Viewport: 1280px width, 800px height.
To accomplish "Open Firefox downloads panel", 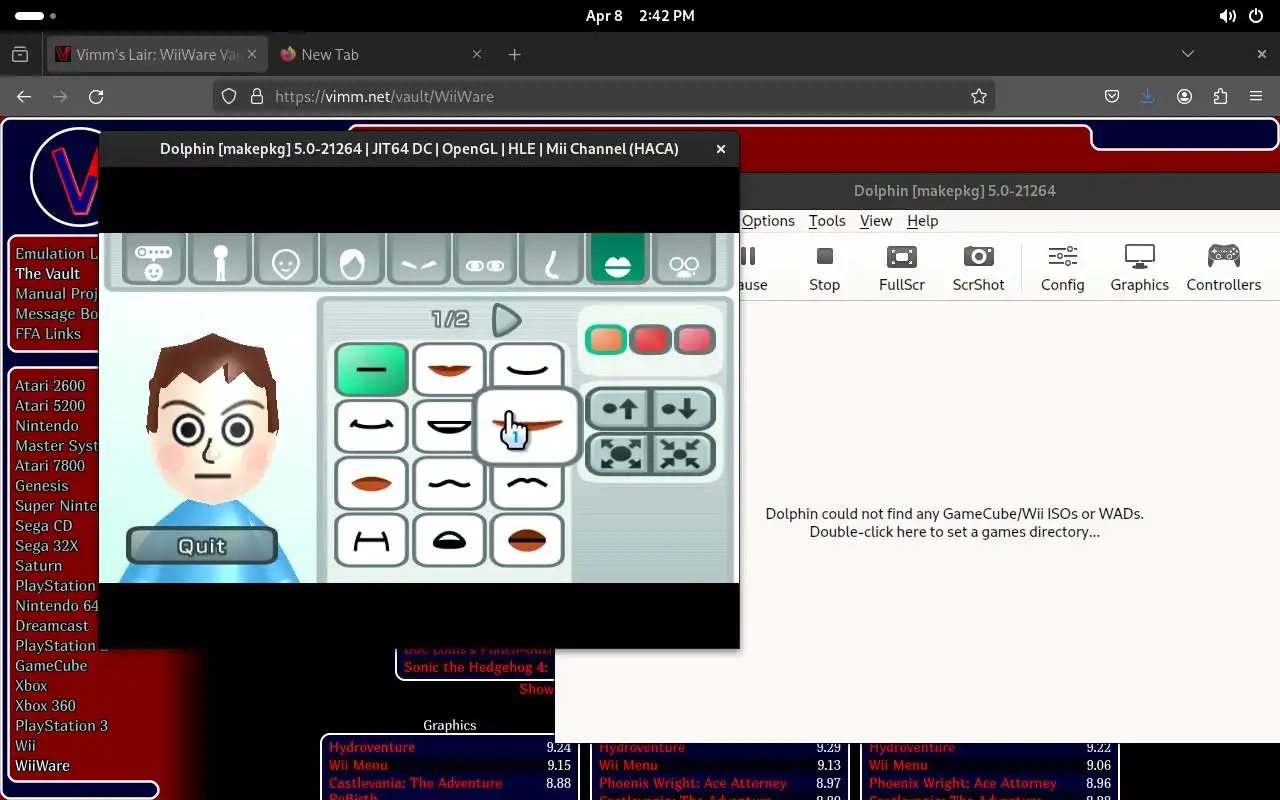I will coord(1148,97).
